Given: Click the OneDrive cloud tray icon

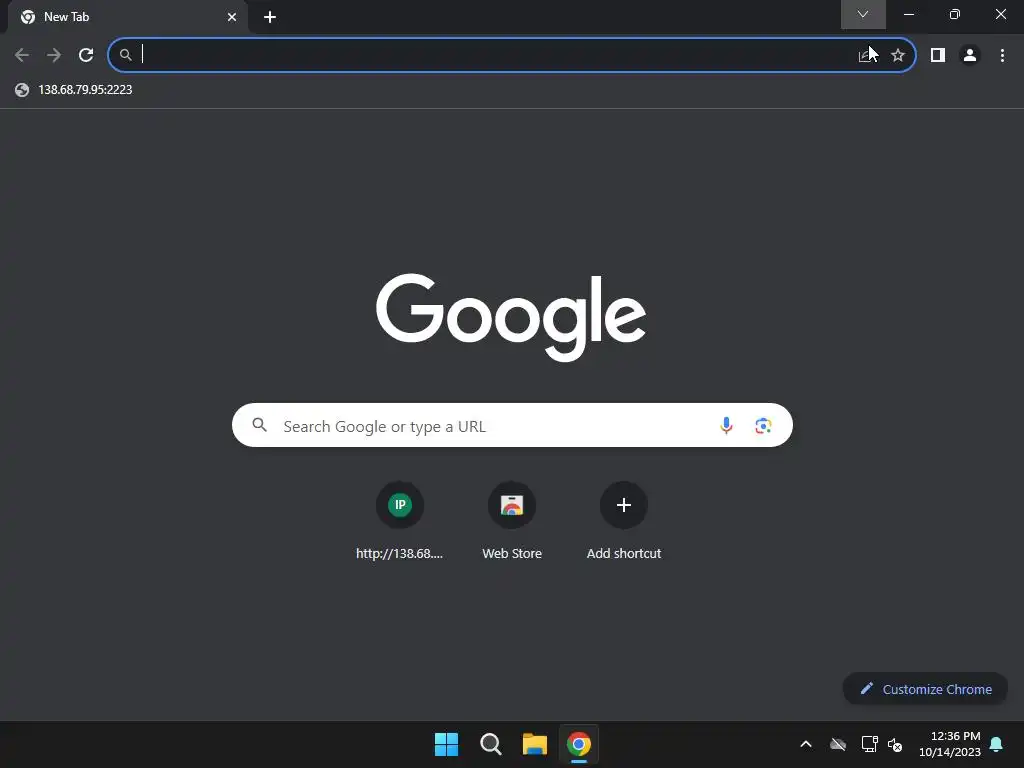Looking at the screenshot, I should point(838,744).
